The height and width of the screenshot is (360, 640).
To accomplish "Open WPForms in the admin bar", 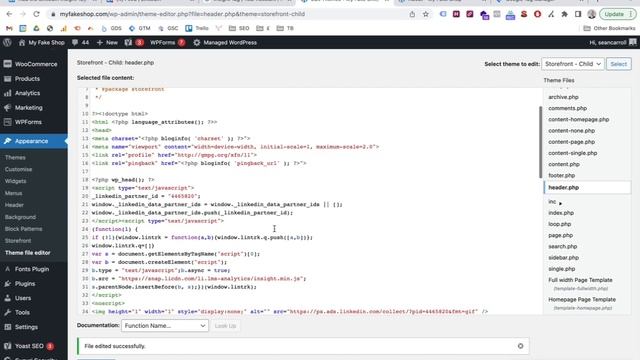I will [x=167, y=42].
